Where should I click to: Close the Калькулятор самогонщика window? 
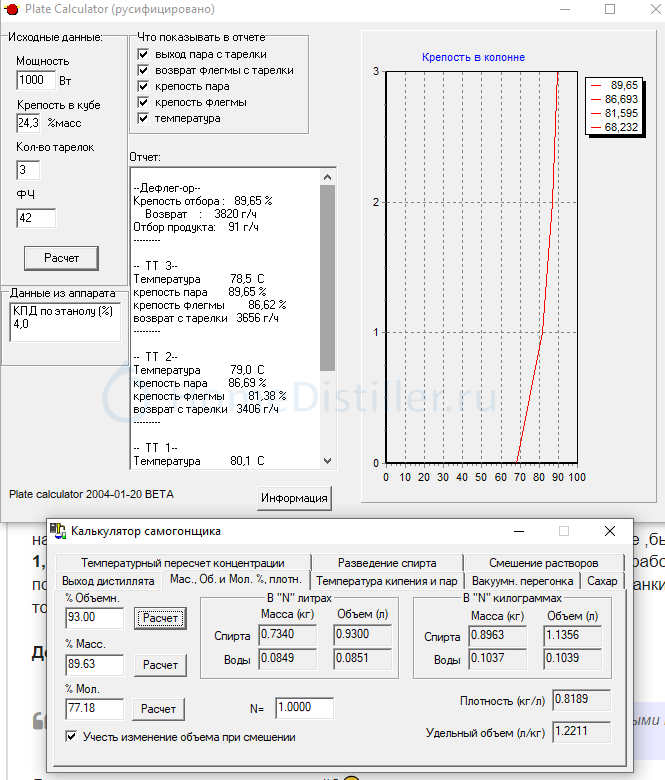[610, 531]
